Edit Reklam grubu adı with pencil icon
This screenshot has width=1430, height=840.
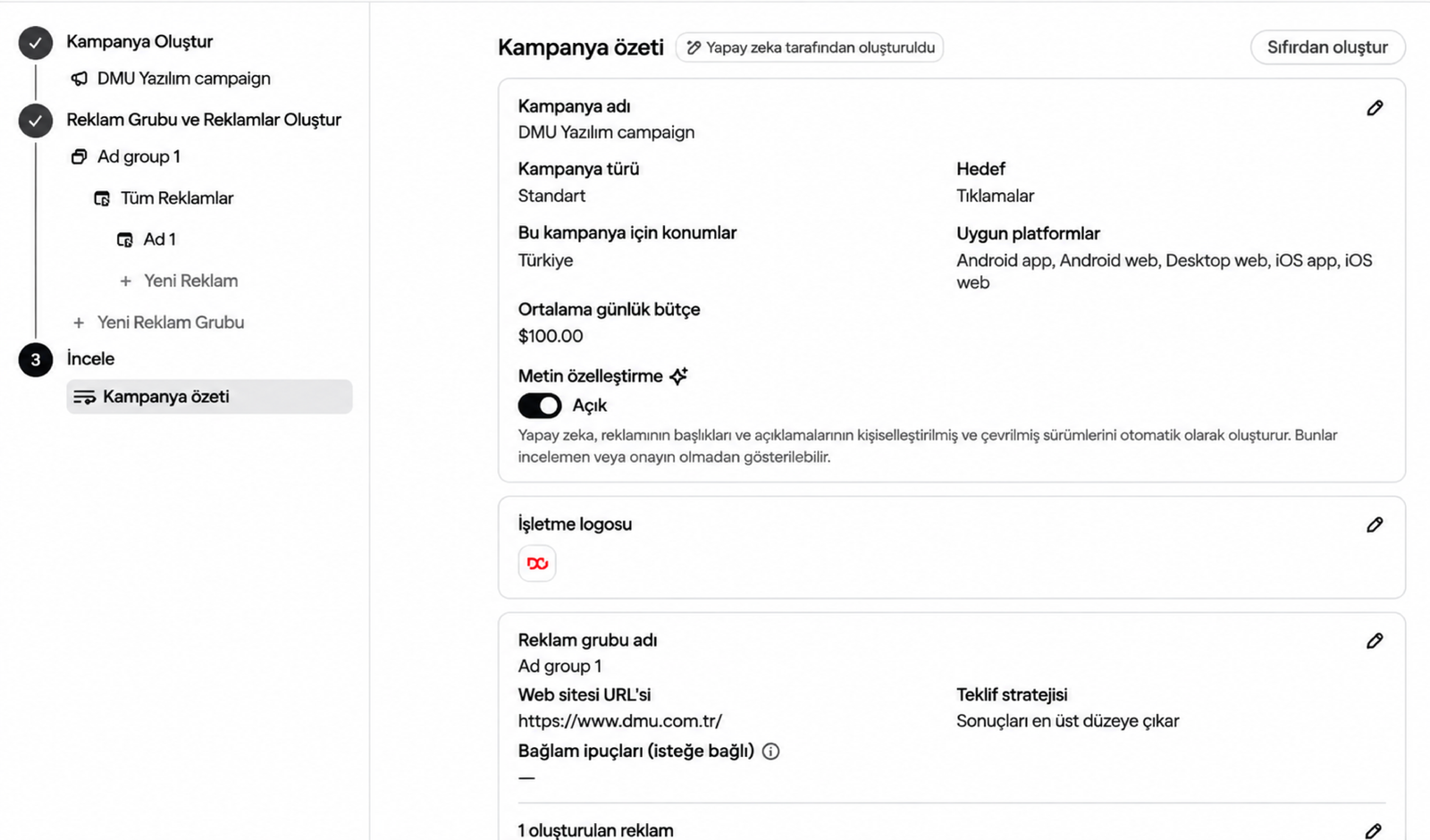1375,641
